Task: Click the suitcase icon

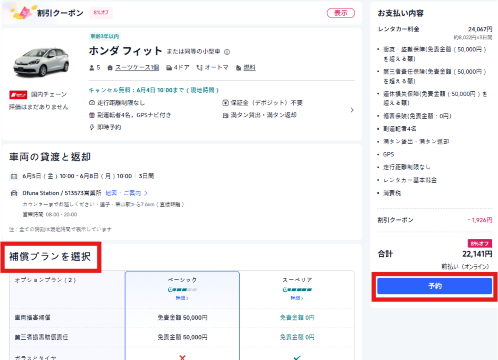Action: [110, 68]
